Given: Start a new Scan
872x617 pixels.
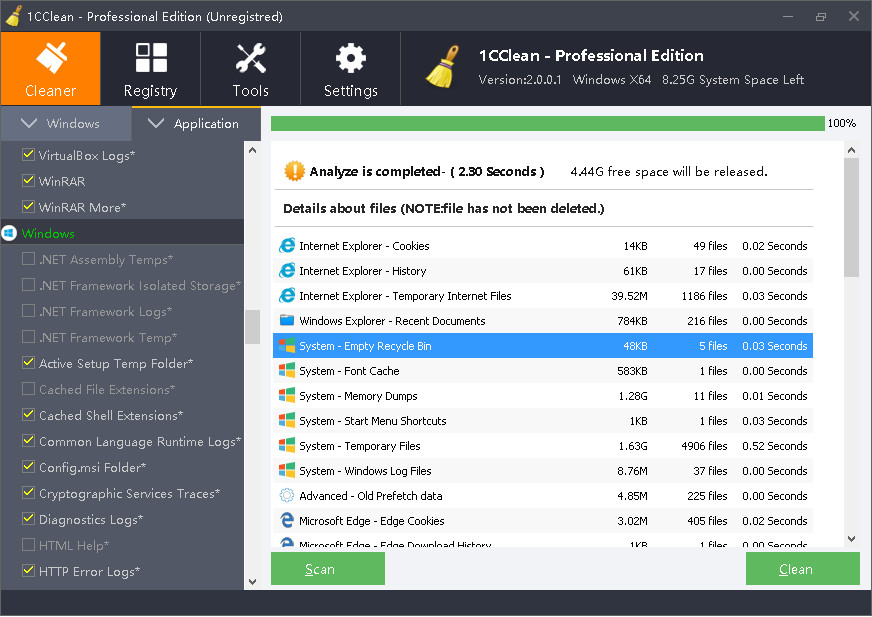Looking at the screenshot, I should (328, 569).
